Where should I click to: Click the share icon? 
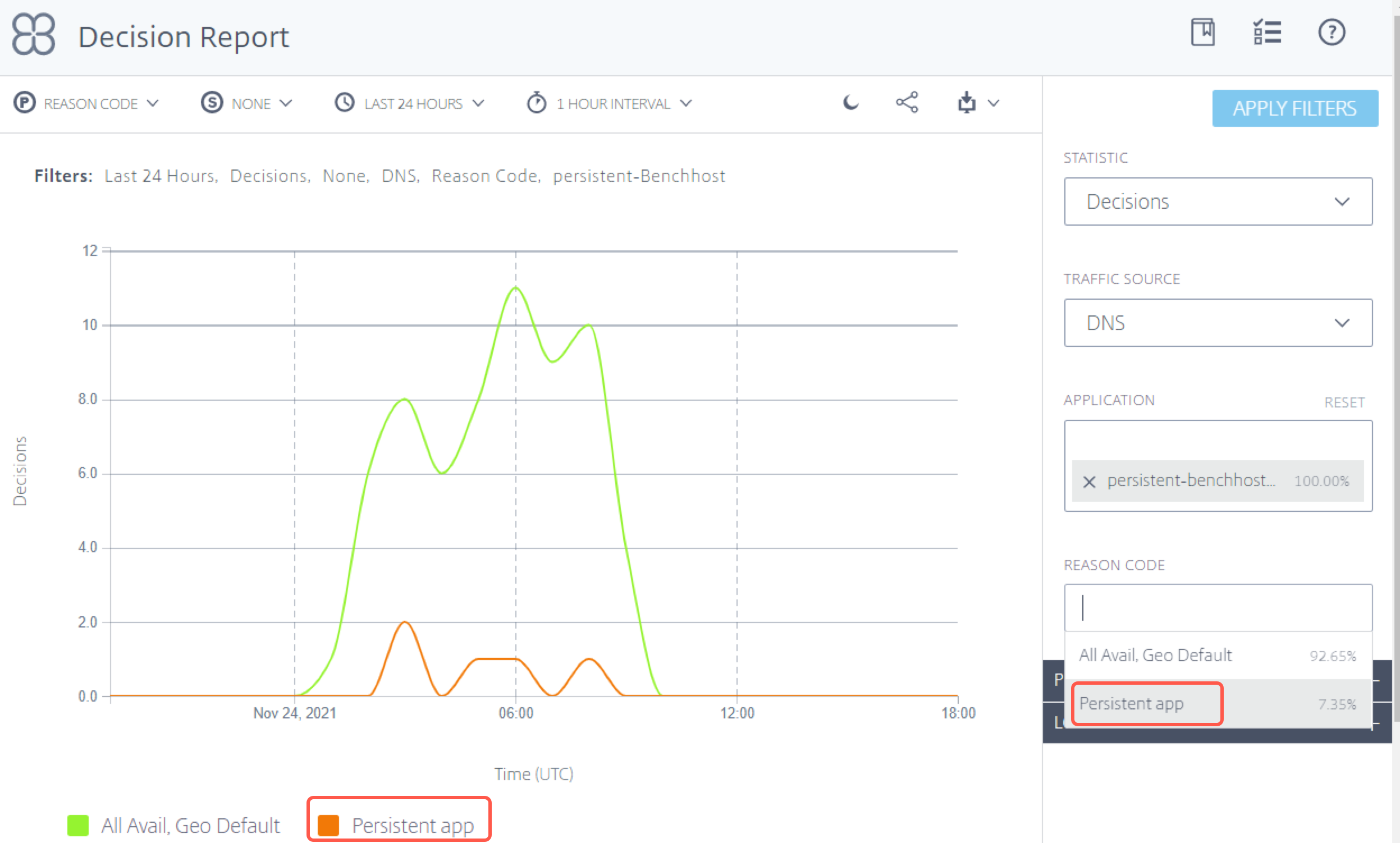point(905,103)
